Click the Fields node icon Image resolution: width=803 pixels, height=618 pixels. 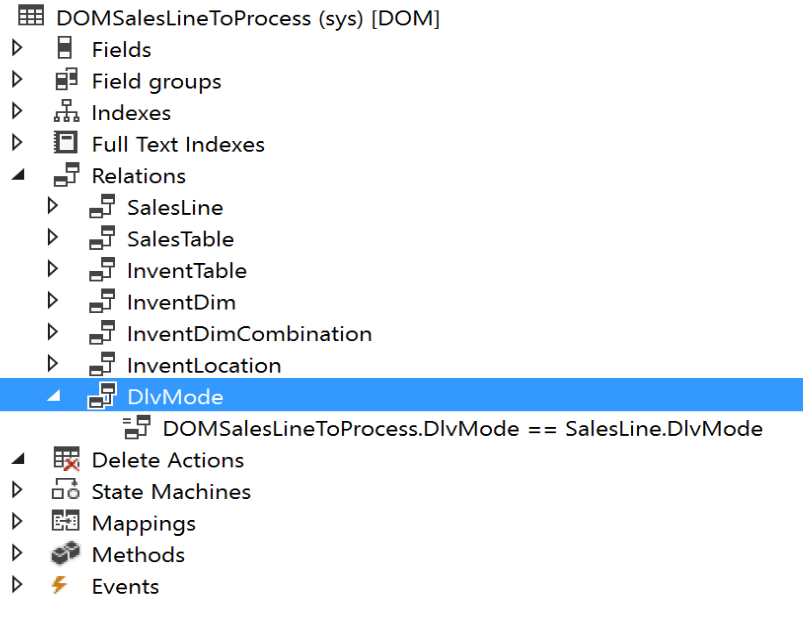click(x=65, y=48)
